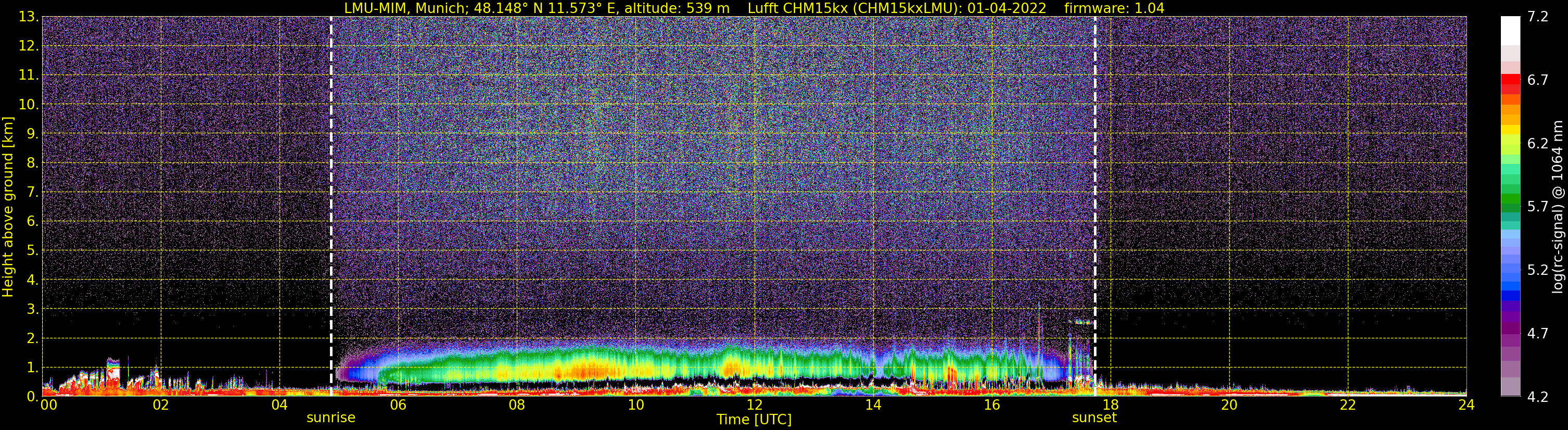Click the '10' time tick label
Screen dimensions: 1568x430
coord(635,404)
